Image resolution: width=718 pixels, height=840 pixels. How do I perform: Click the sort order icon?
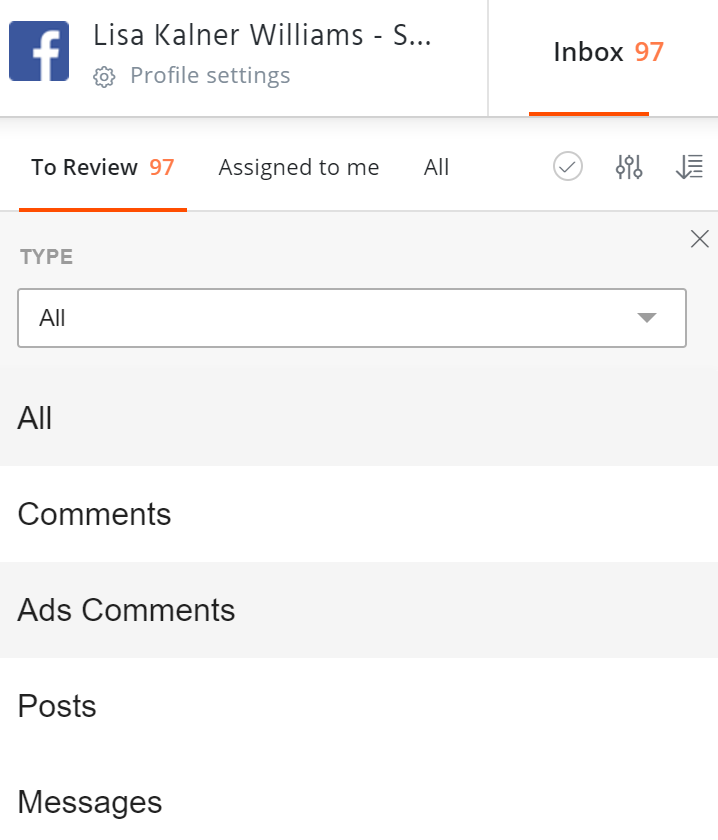689,167
